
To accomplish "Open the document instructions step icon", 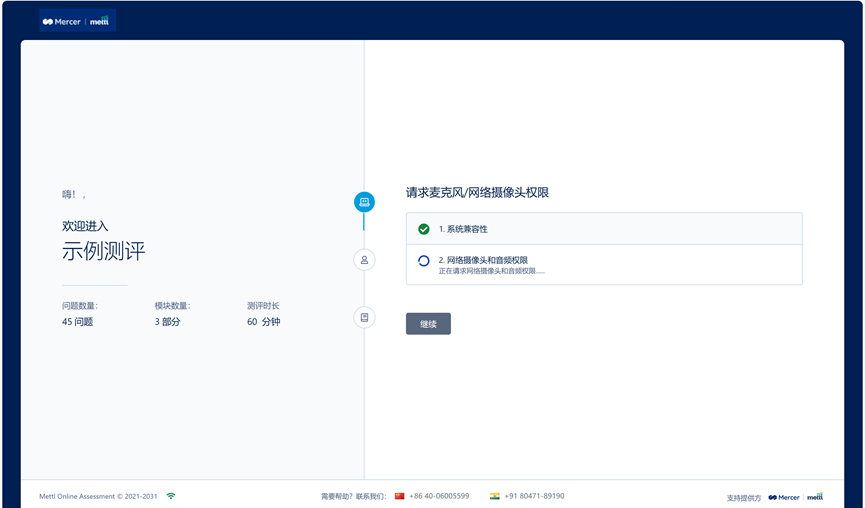I will pyautogui.click(x=364, y=317).
